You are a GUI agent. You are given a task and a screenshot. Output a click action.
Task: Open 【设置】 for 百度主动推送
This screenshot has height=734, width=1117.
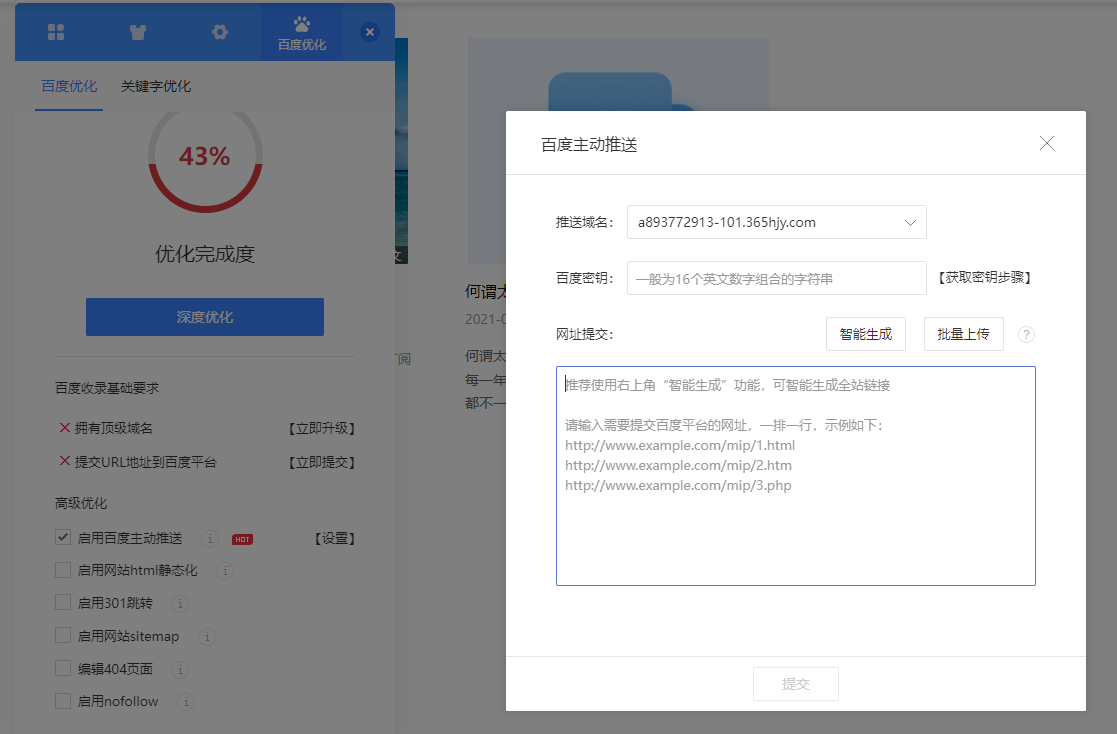[x=335, y=539]
